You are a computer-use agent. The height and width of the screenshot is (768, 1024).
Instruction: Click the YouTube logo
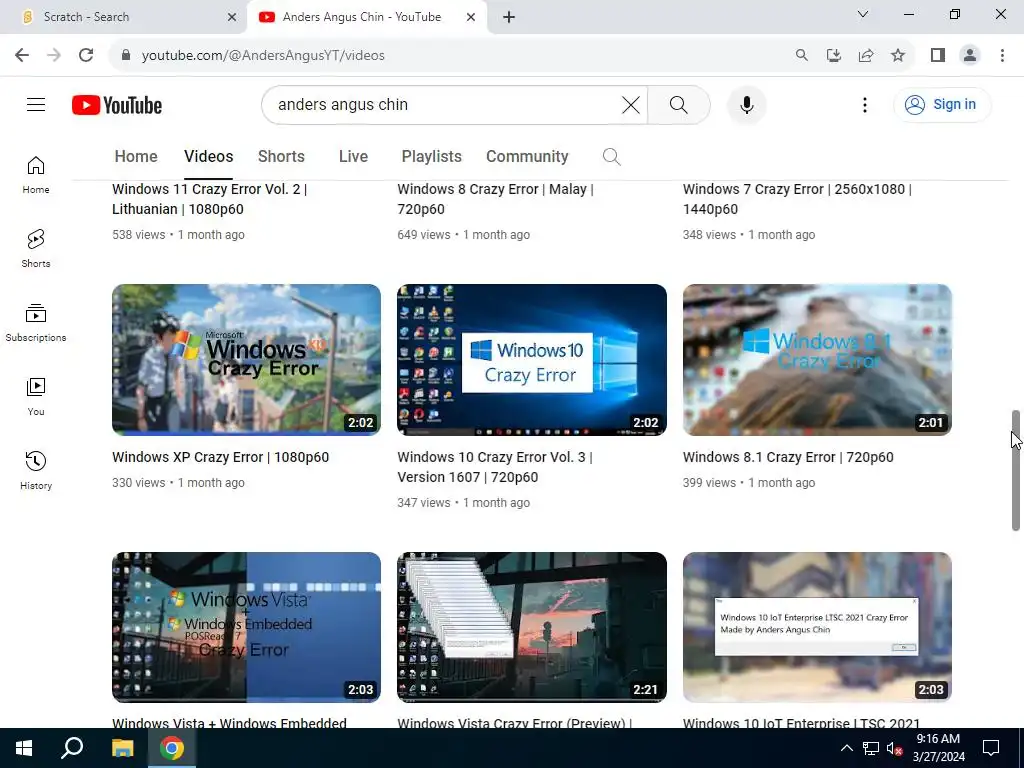[117, 105]
